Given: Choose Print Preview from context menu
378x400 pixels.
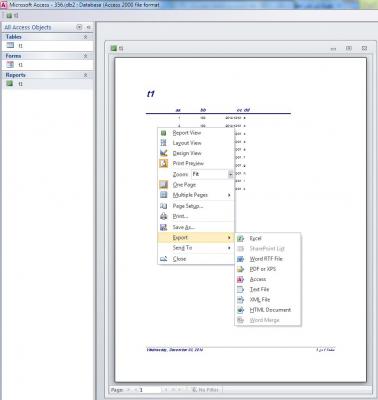Looking at the screenshot, I should [196, 163].
